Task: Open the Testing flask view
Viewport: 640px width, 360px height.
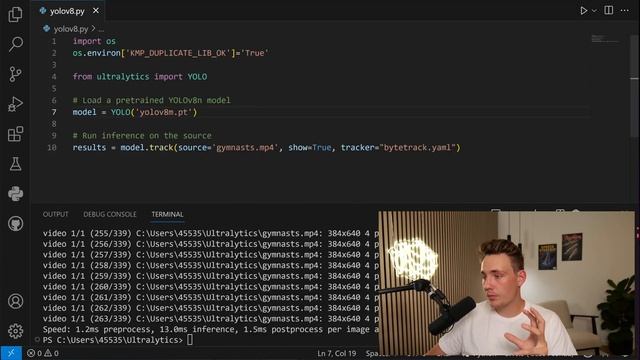Action: (x=15, y=164)
